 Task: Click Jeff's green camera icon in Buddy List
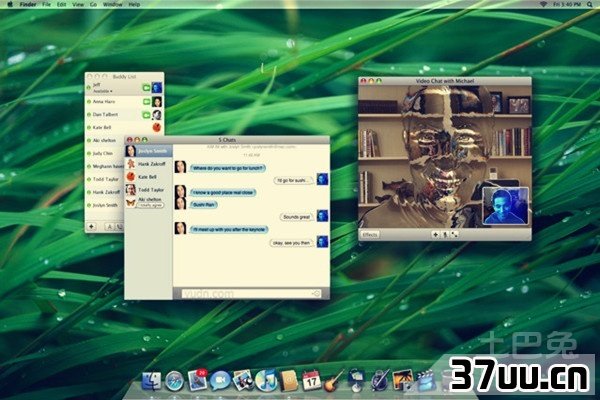pyautogui.click(x=146, y=88)
